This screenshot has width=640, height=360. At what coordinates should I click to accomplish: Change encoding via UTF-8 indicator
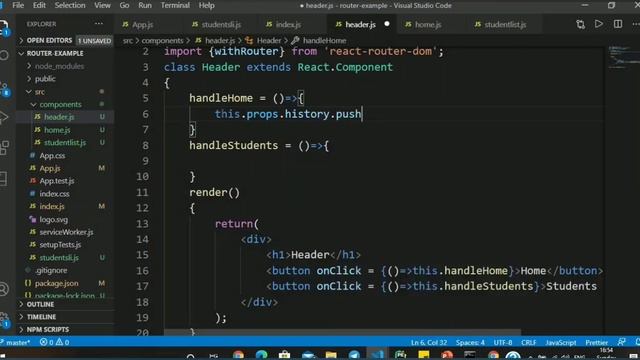click(503, 342)
